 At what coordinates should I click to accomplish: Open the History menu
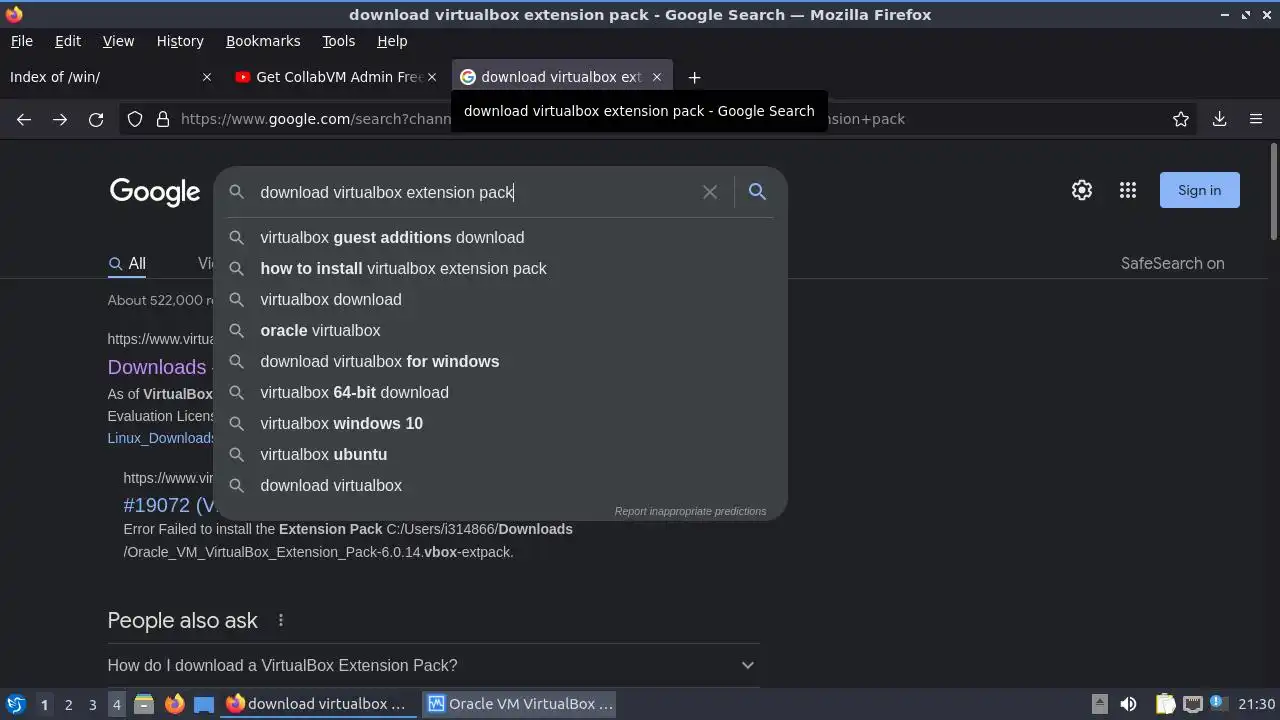(x=180, y=41)
